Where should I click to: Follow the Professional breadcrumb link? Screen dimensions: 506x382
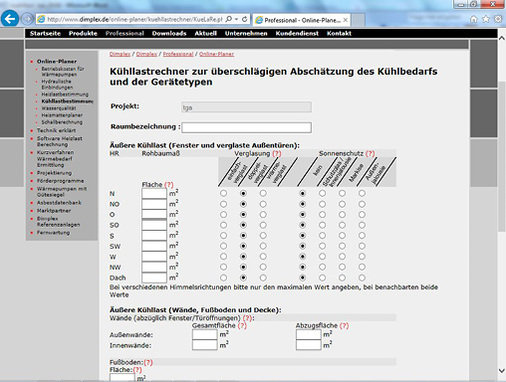[x=178, y=54]
